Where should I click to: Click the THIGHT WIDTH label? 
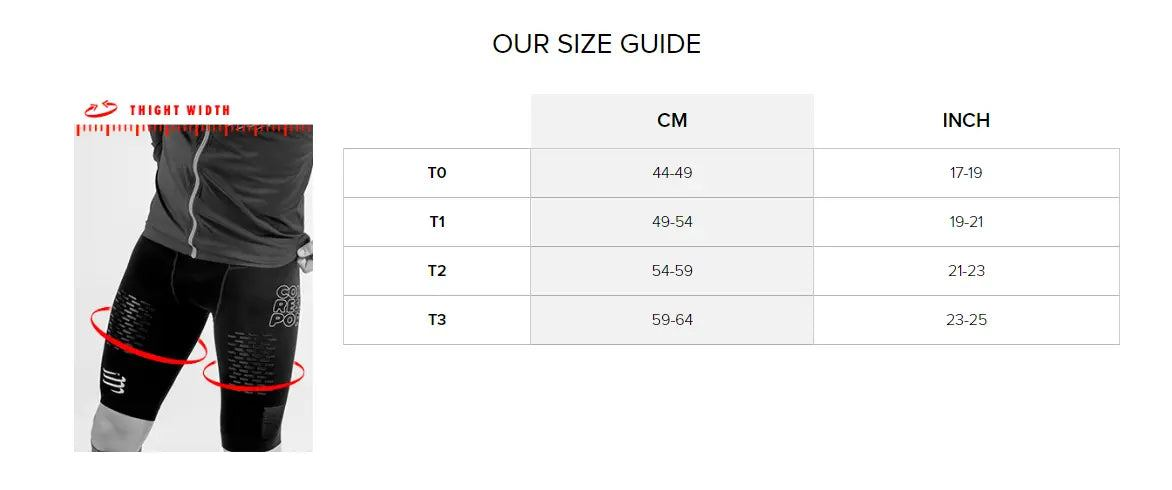tap(180, 110)
